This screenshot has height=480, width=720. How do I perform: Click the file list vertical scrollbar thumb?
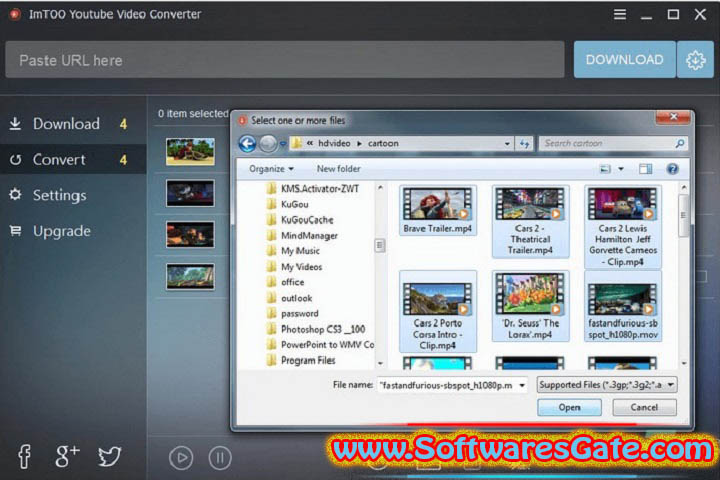point(683,215)
